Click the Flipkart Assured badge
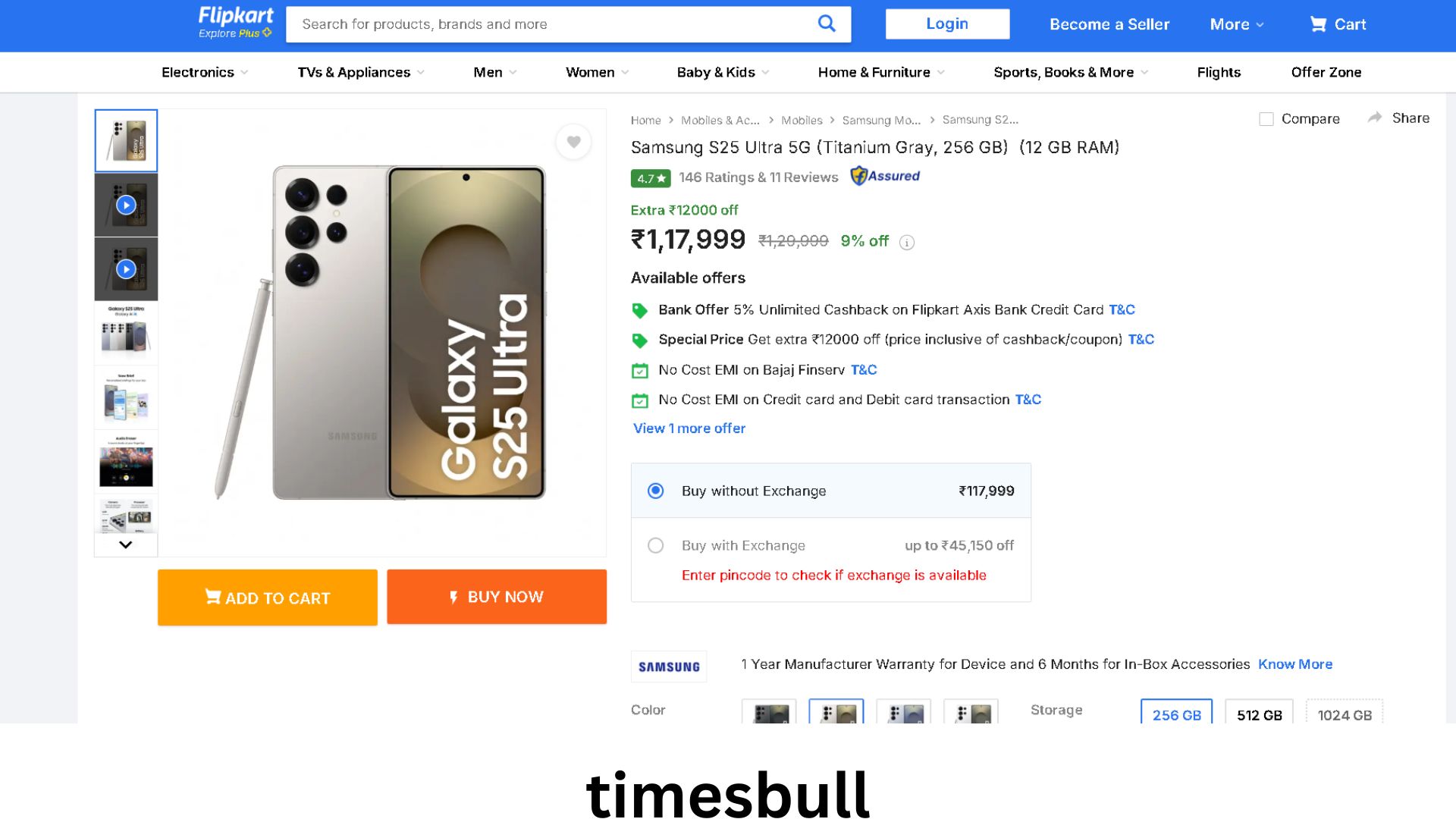The width and height of the screenshot is (1456, 819). (x=885, y=176)
